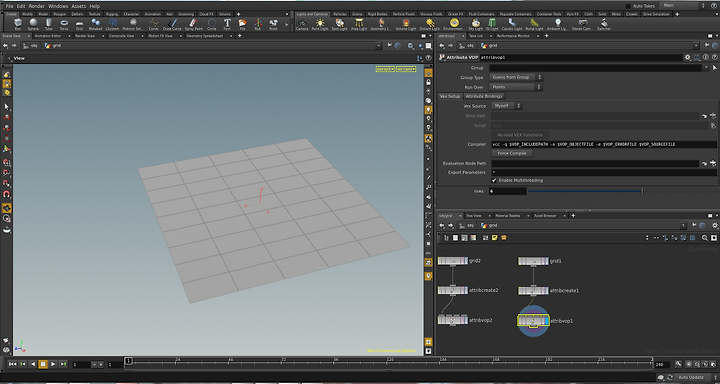The width and height of the screenshot is (720, 384).
Task: Click the rows value field
Action: [x=507, y=191]
